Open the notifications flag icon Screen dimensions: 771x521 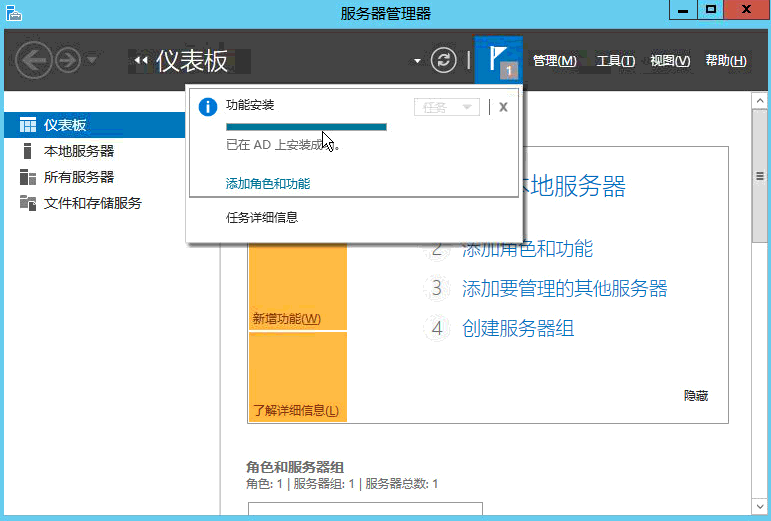498,60
